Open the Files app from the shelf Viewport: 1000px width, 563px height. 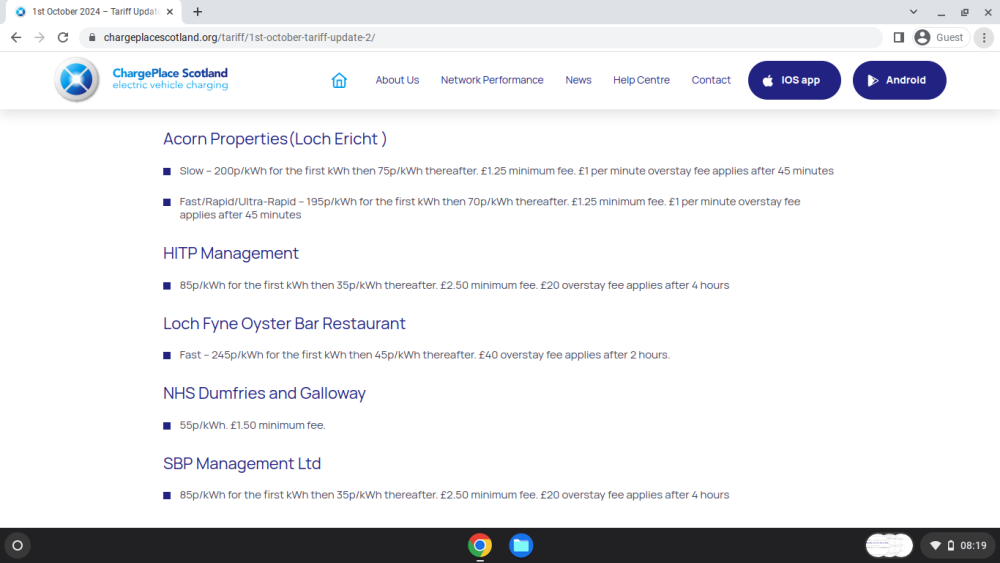(520, 545)
